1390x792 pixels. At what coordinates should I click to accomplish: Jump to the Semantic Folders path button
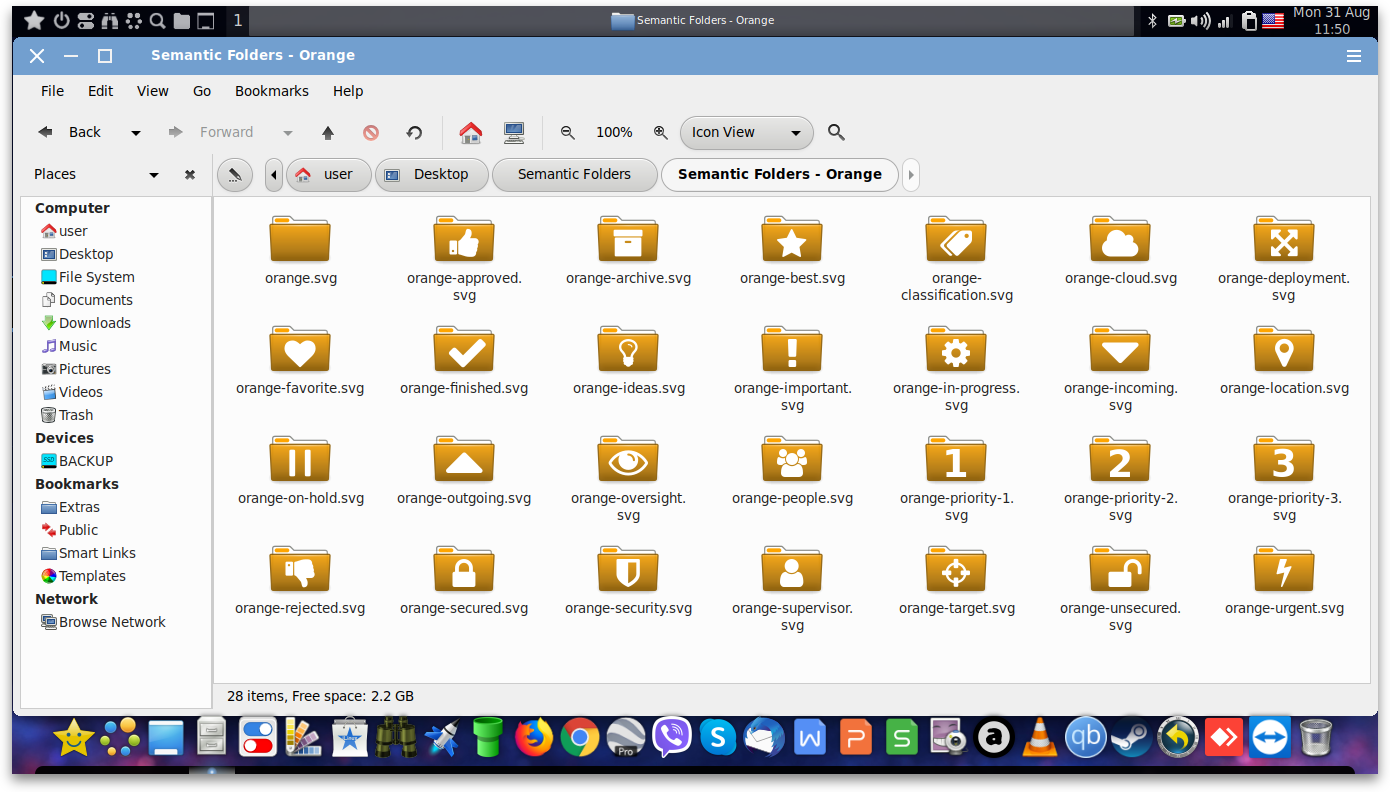575,174
